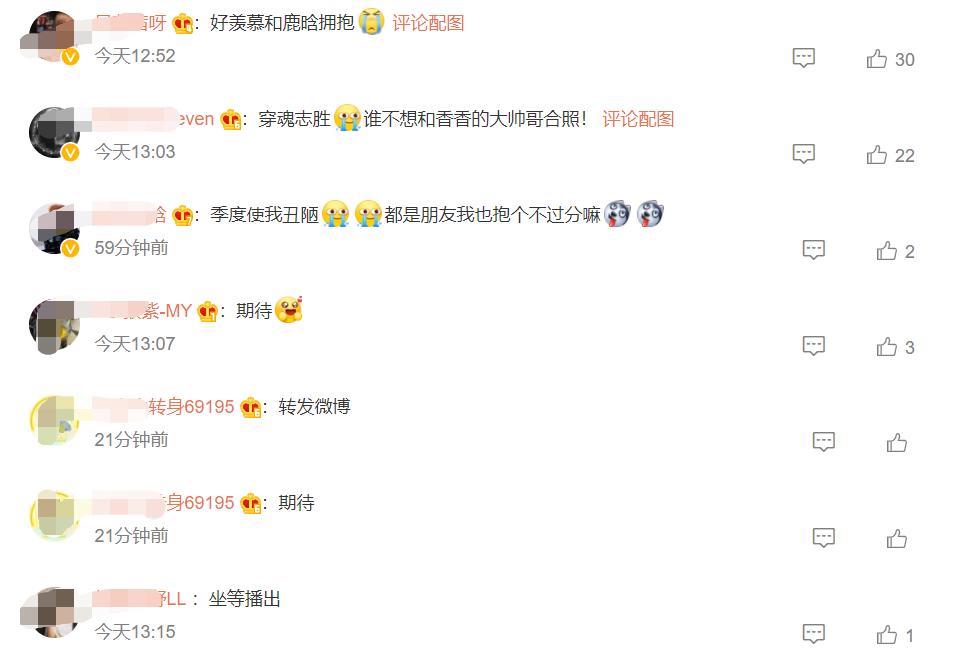The height and width of the screenshot is (651, 957).
Task: Like the comment posted 今天13:03
Action: (890, 155)
